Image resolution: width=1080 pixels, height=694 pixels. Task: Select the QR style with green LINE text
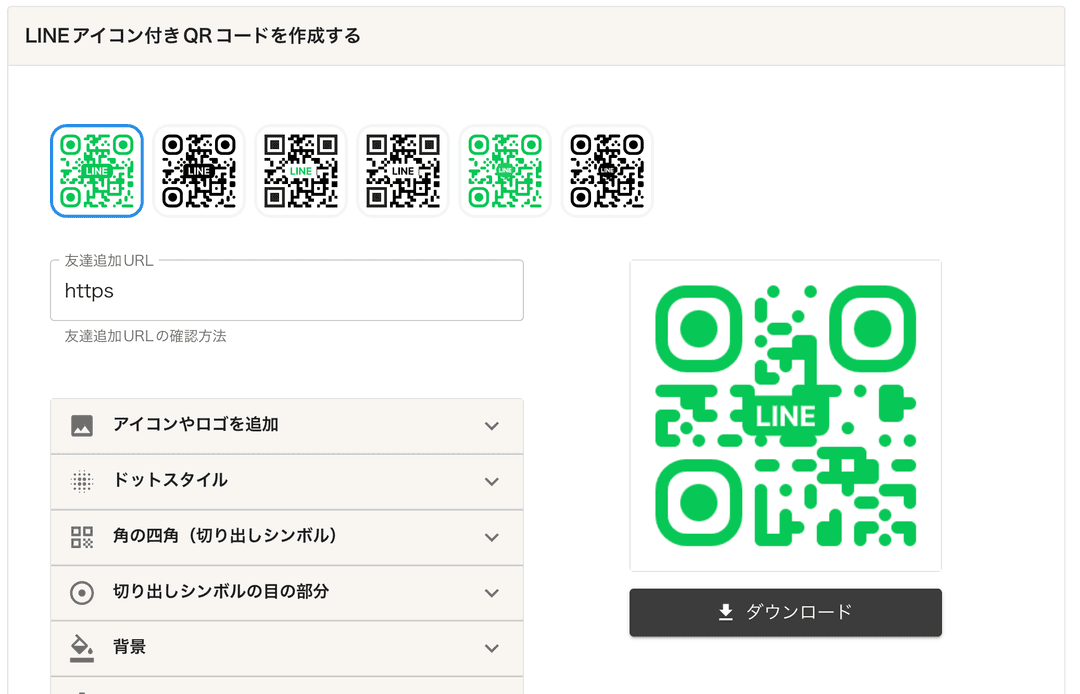point(301,170)
